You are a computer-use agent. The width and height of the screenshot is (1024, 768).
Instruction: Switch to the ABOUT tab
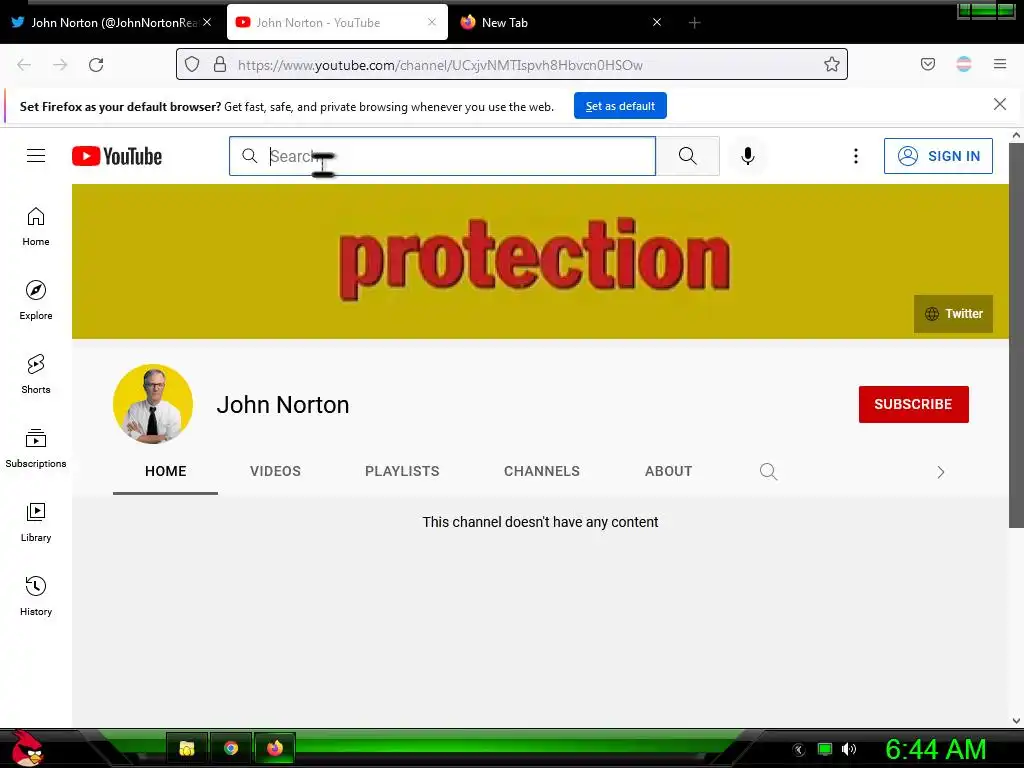[668, 471]
